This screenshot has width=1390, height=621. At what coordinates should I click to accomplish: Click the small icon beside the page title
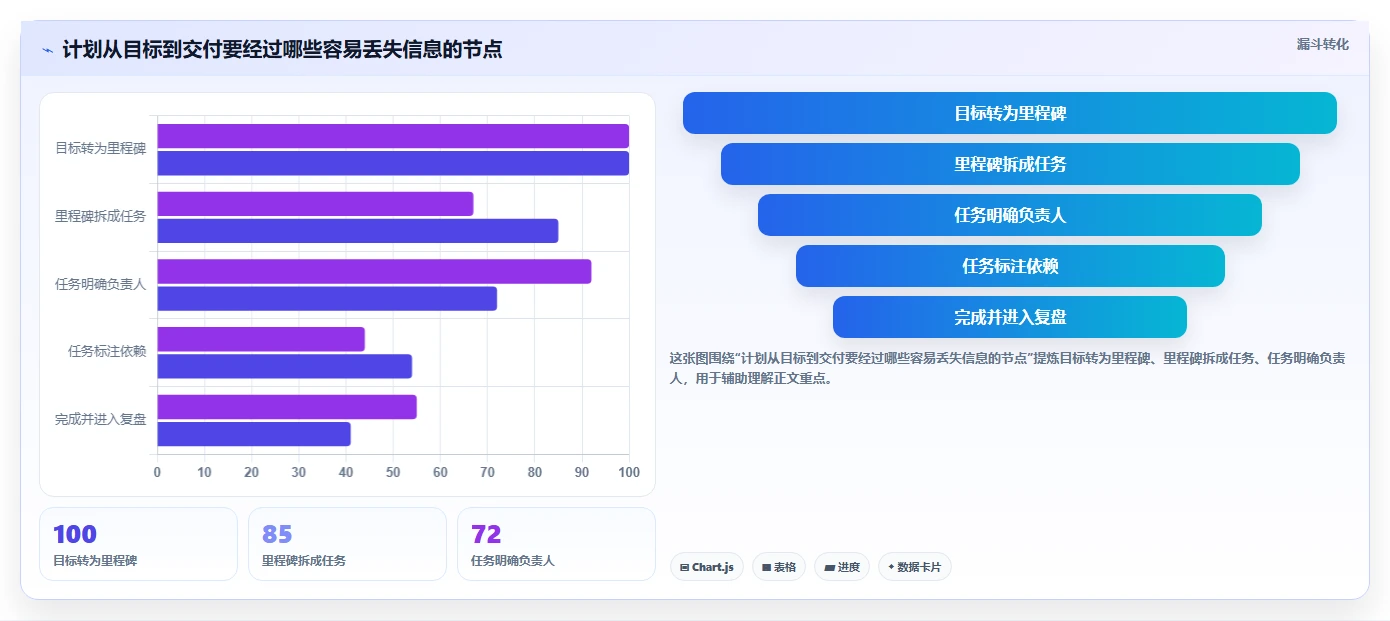[47, 50]
